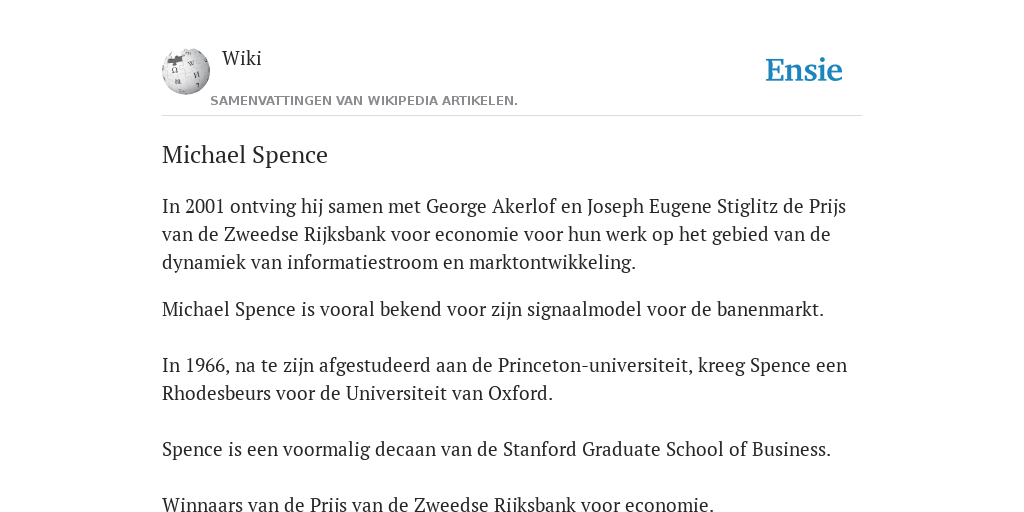The height and width of the screenshot is (512, 1024).
Task: Select the Michael Spence heading
Action: [x=245, y=155]
